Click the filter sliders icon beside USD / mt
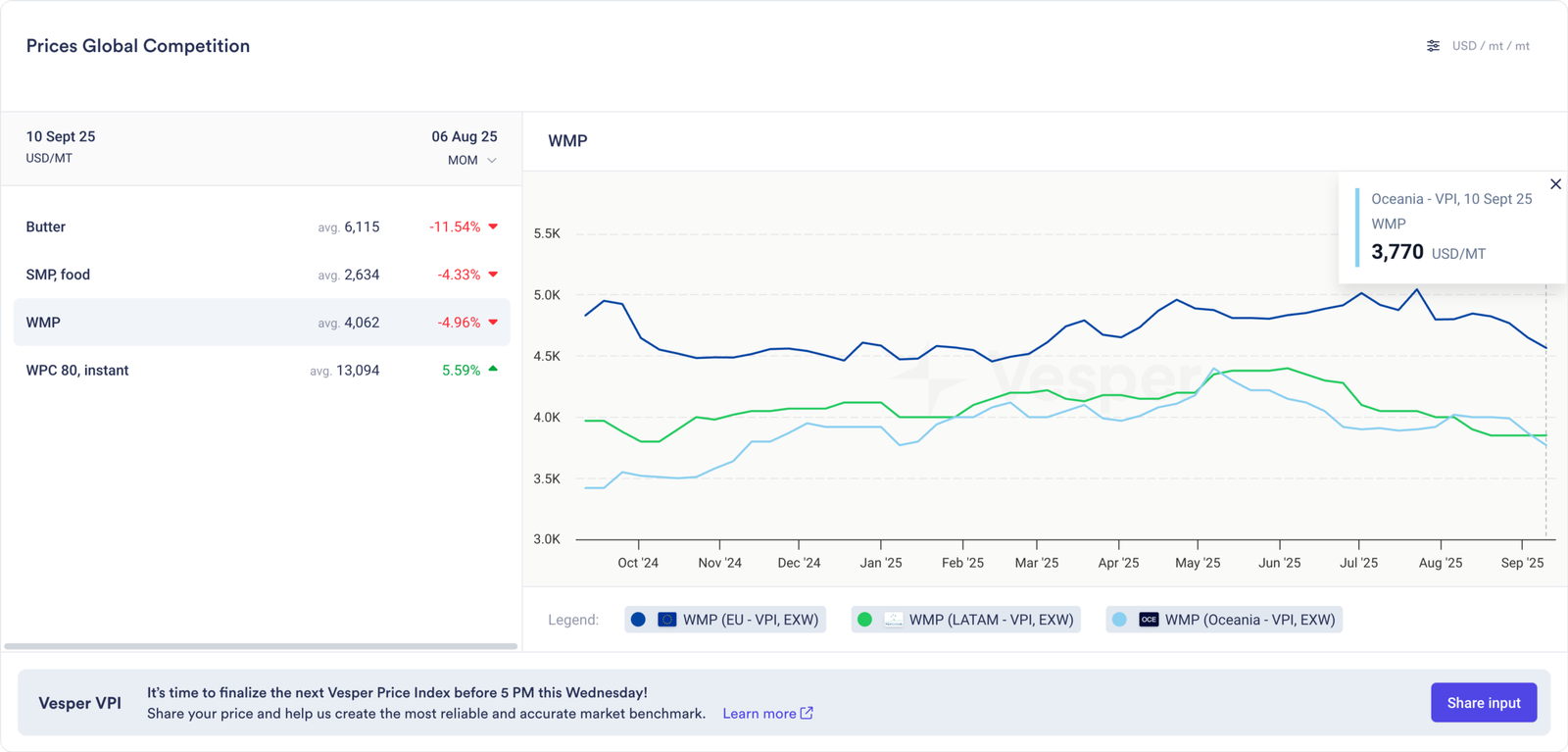1568x752 pixels. (1433, 46)
